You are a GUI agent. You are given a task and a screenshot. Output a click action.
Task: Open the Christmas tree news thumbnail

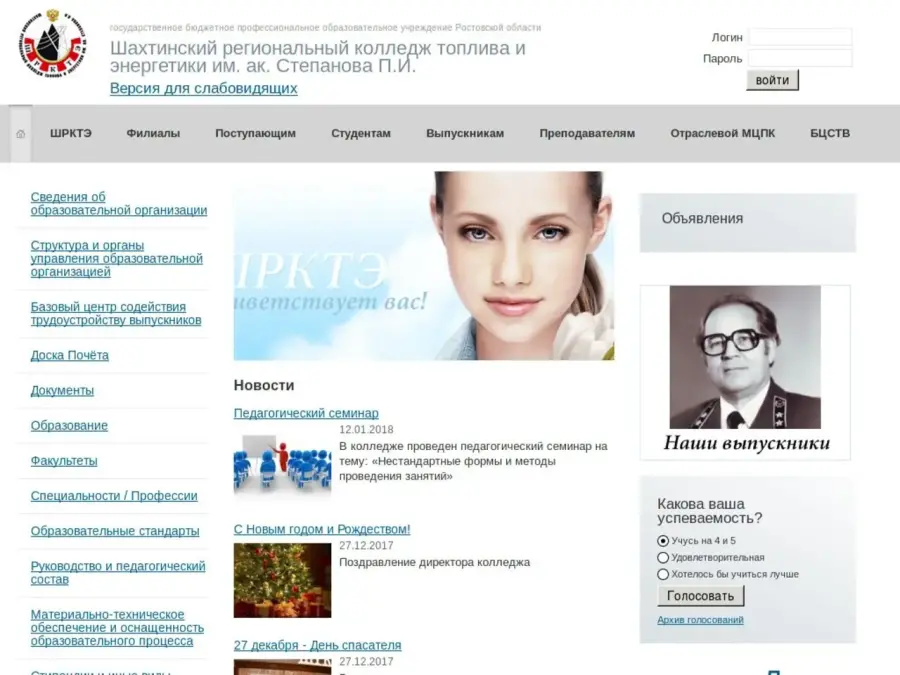[x=282, y=580]
